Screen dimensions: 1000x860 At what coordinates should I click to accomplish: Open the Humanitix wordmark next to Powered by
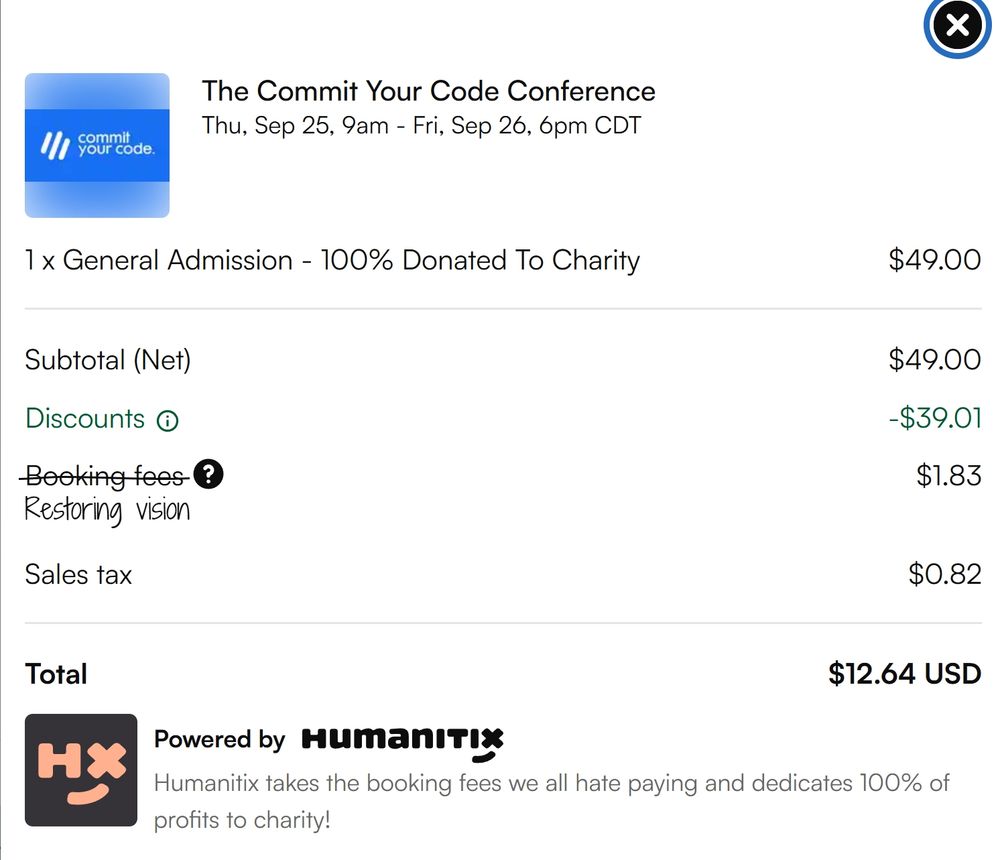[x=400, y=741]
